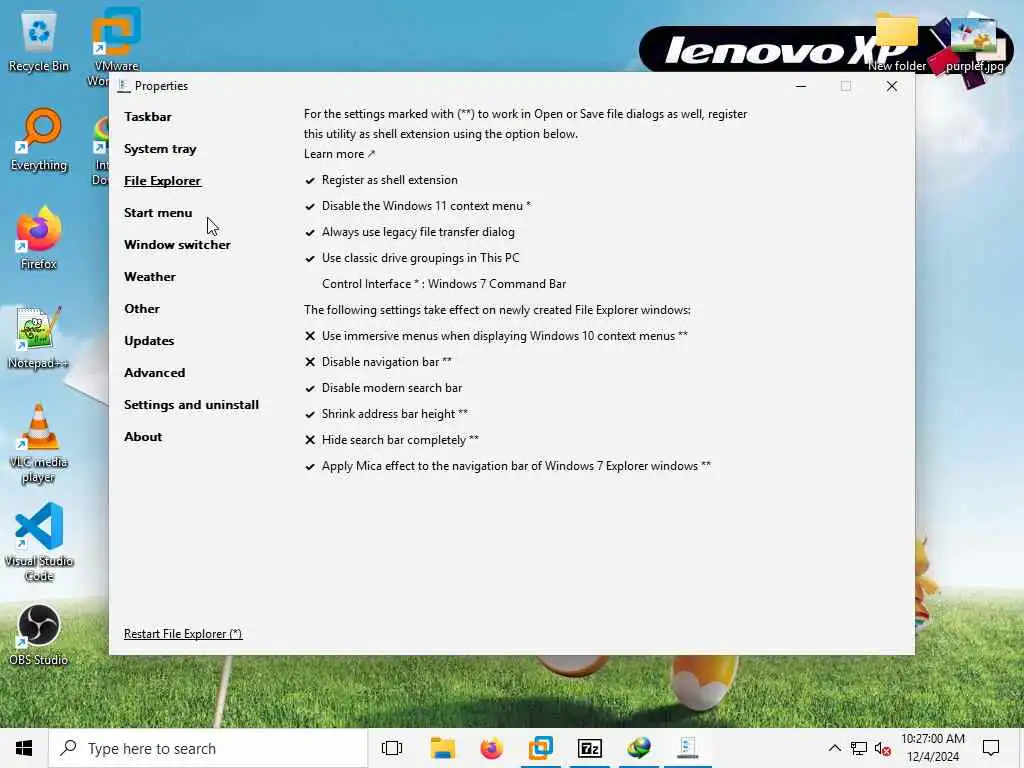Select the File Explorer section
Screen dimensions: 1024x768
(x=163, y=181)
